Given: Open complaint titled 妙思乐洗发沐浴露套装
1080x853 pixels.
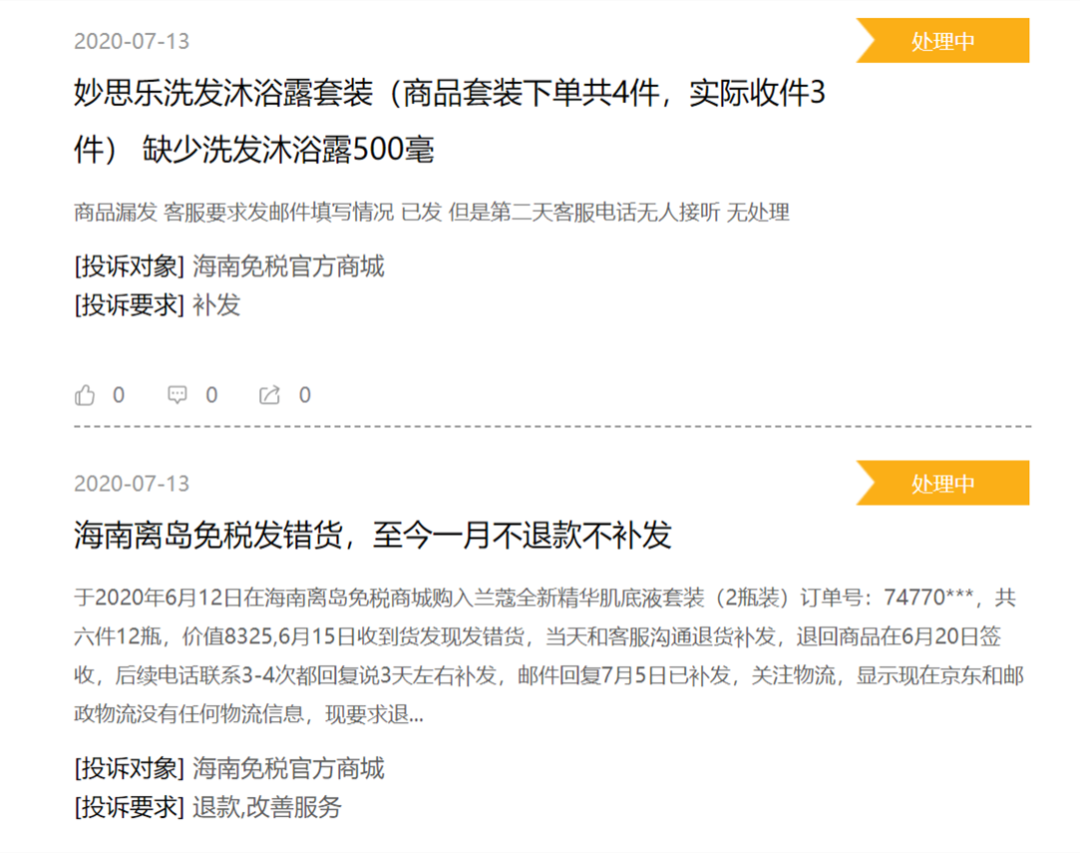Looking at the screenshot, I should (449, 121).
